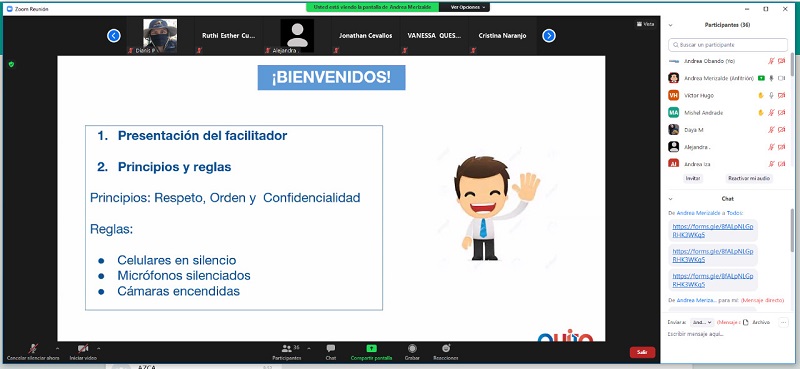This screenshot has height=369, width=800.
Task: Click the Archivo file icon in chat
Action: (745, 323)
